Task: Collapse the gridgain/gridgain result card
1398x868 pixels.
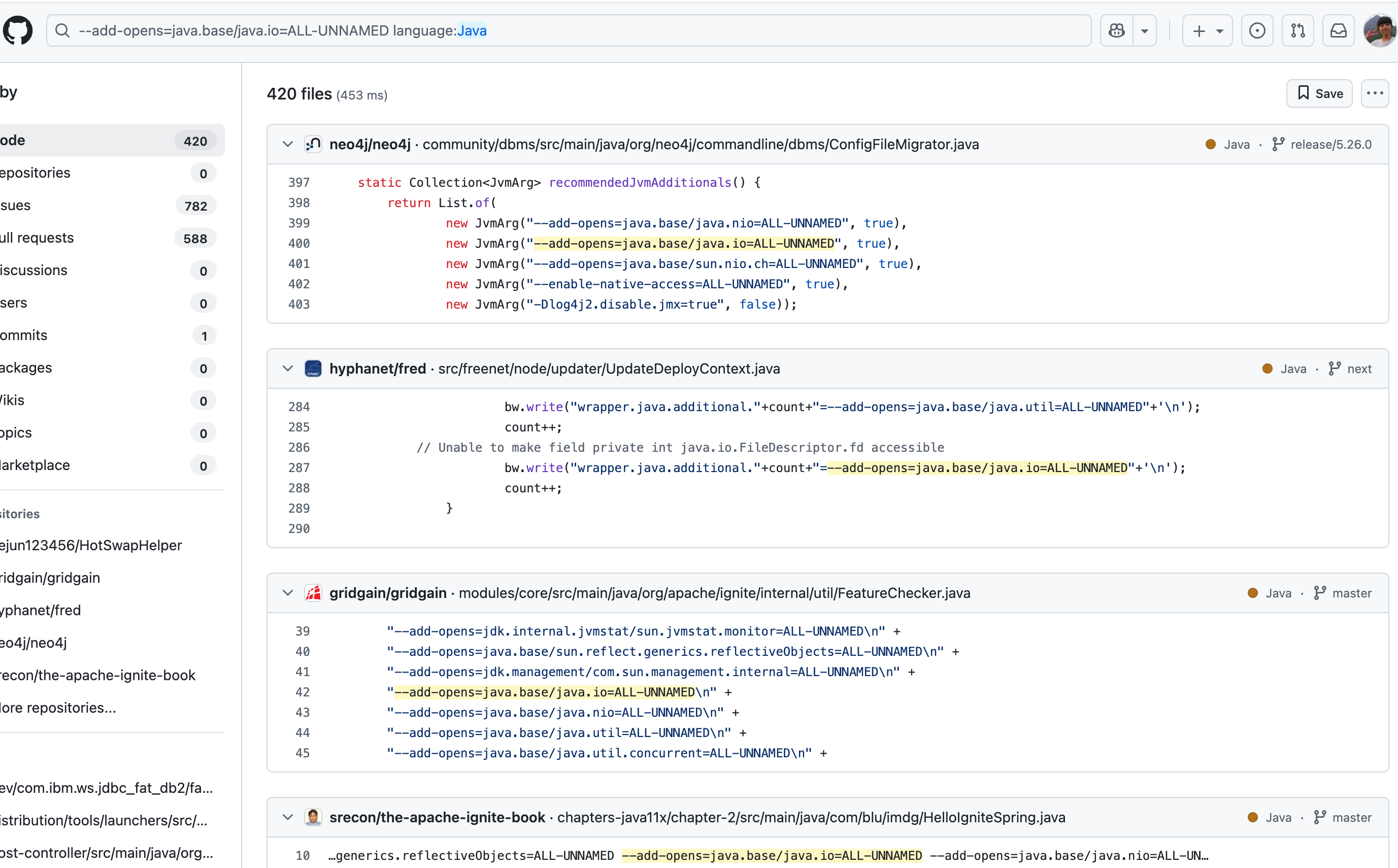Action: [288, 593]
